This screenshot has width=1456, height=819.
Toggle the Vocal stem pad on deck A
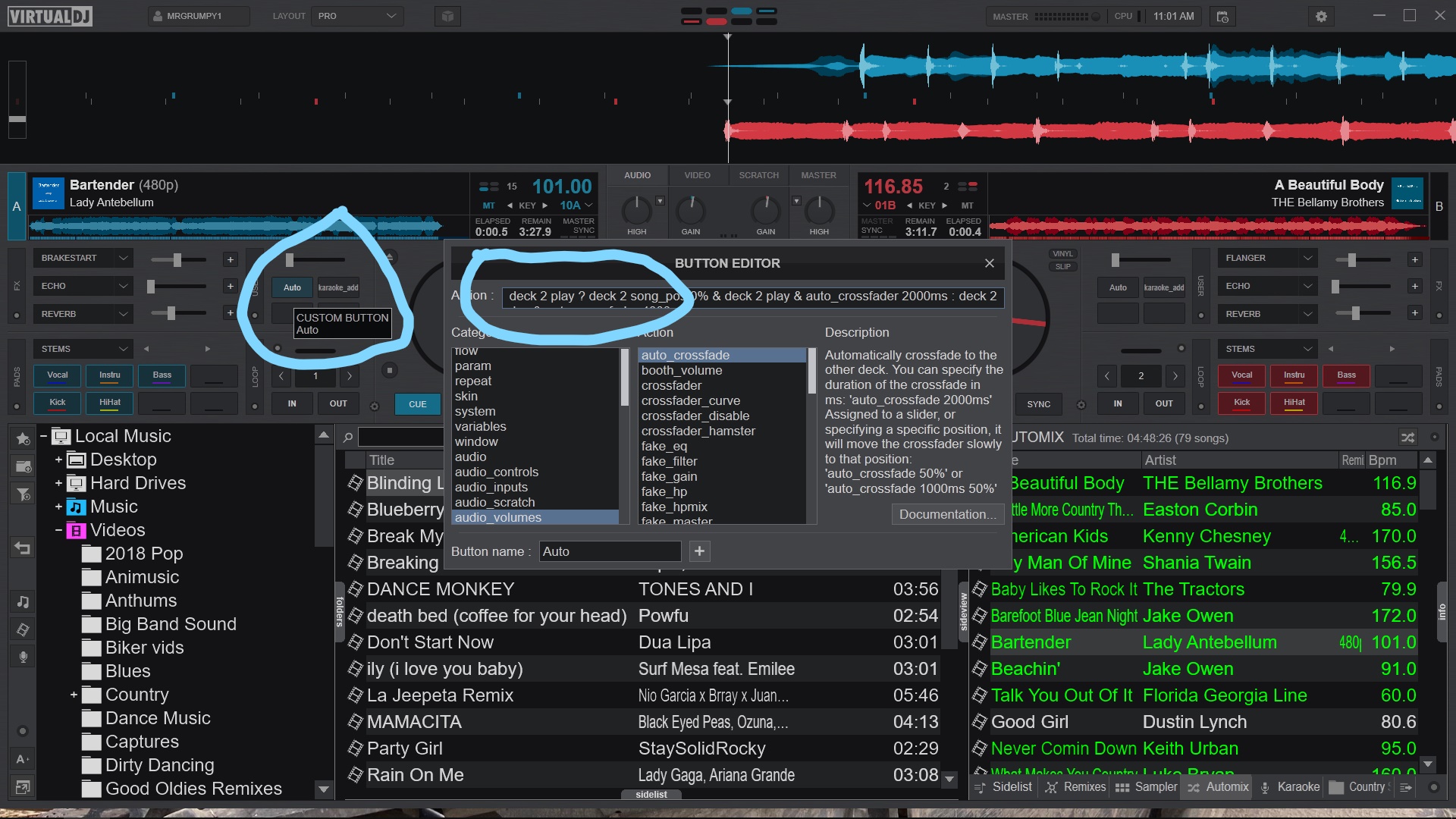coord(58,376)
